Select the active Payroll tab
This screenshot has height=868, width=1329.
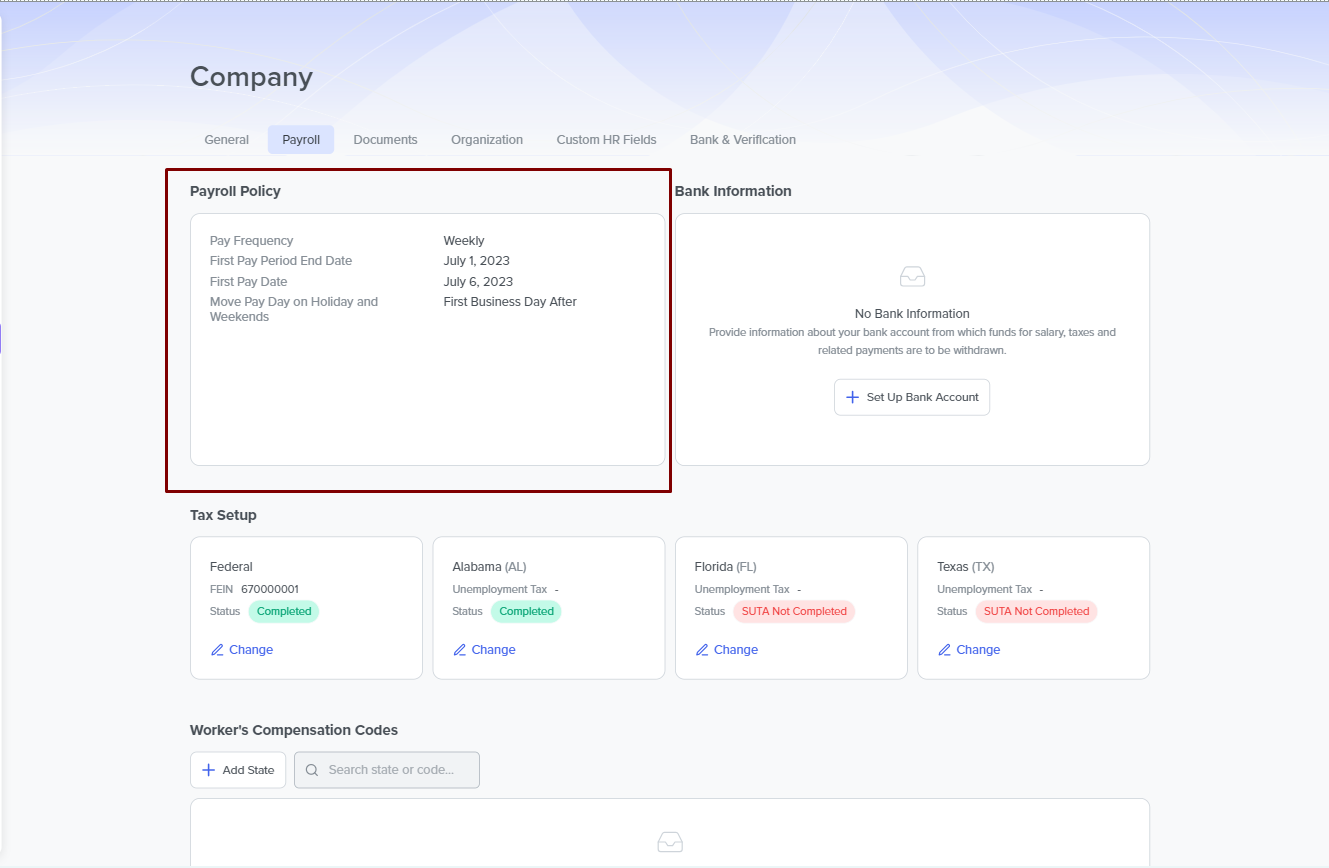(x=301, y=140)
